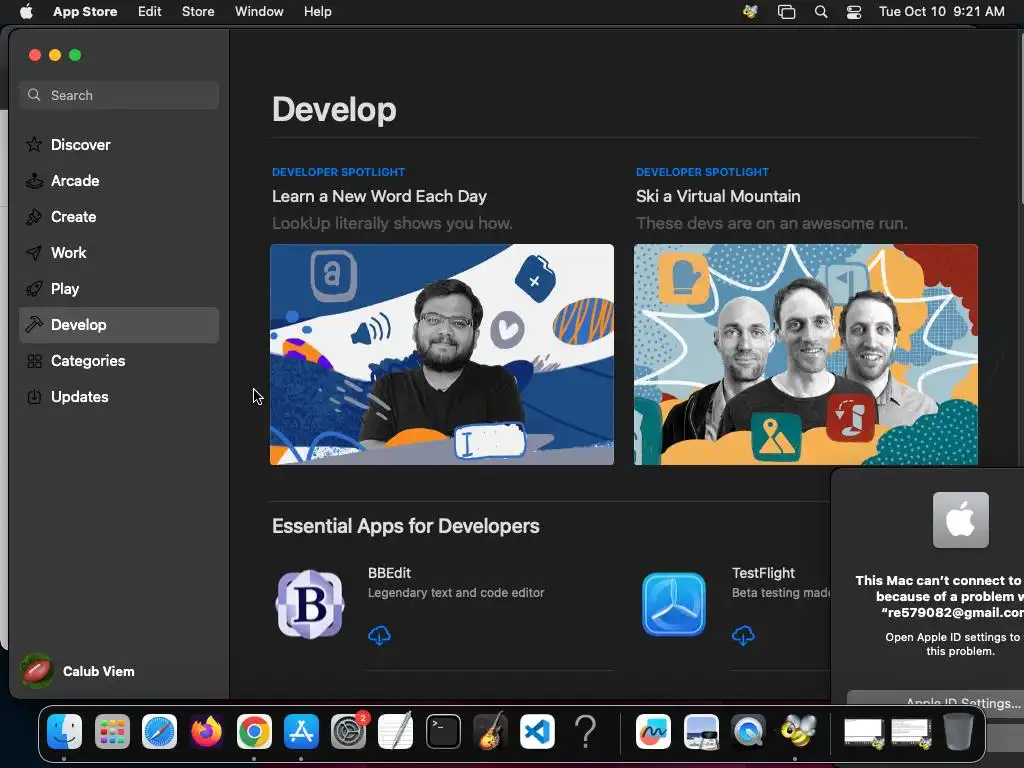Open TextEdit from the Dock

[396, 731]
